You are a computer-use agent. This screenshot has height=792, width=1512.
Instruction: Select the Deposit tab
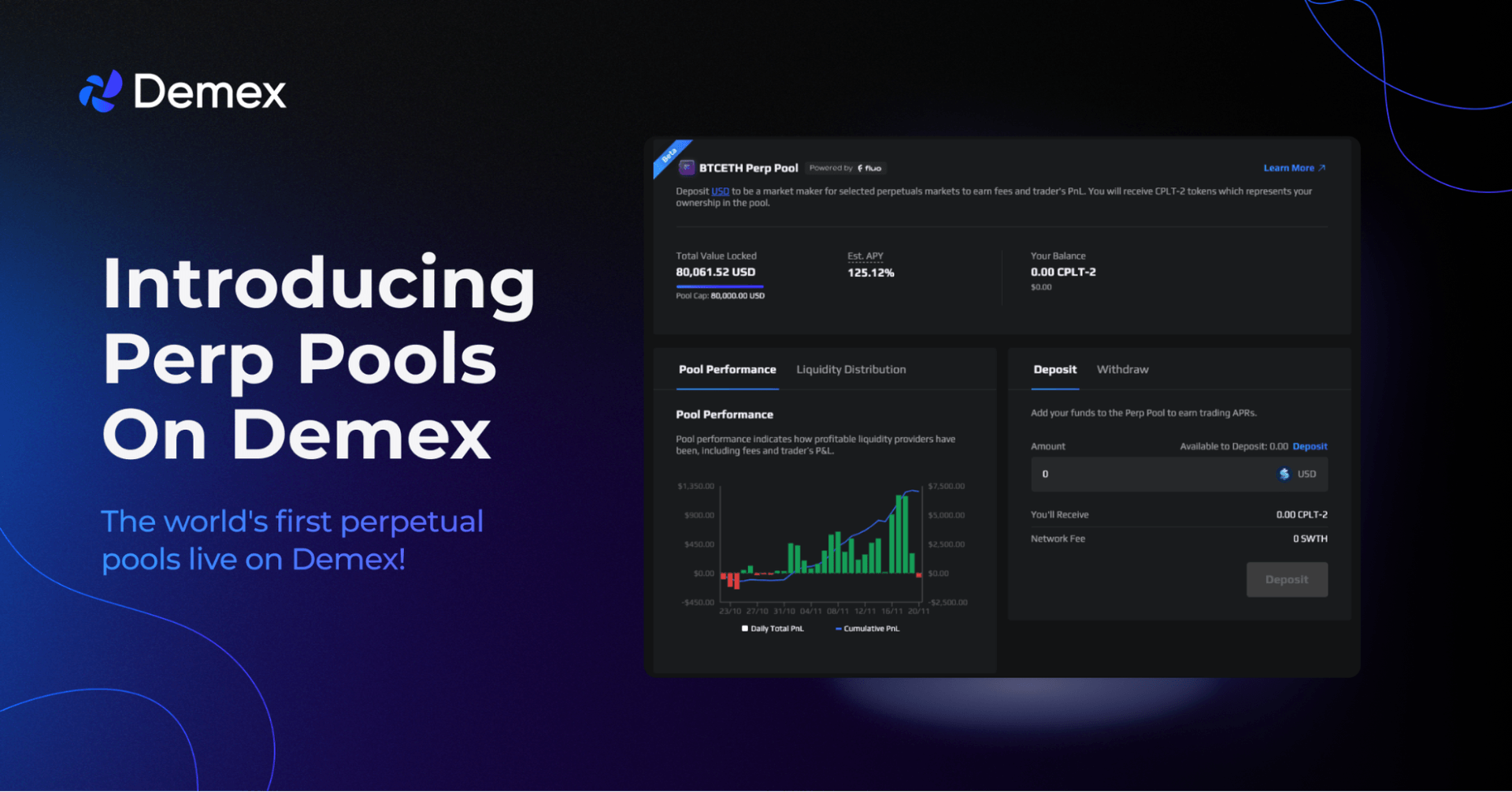click(x=1054, y=369)
